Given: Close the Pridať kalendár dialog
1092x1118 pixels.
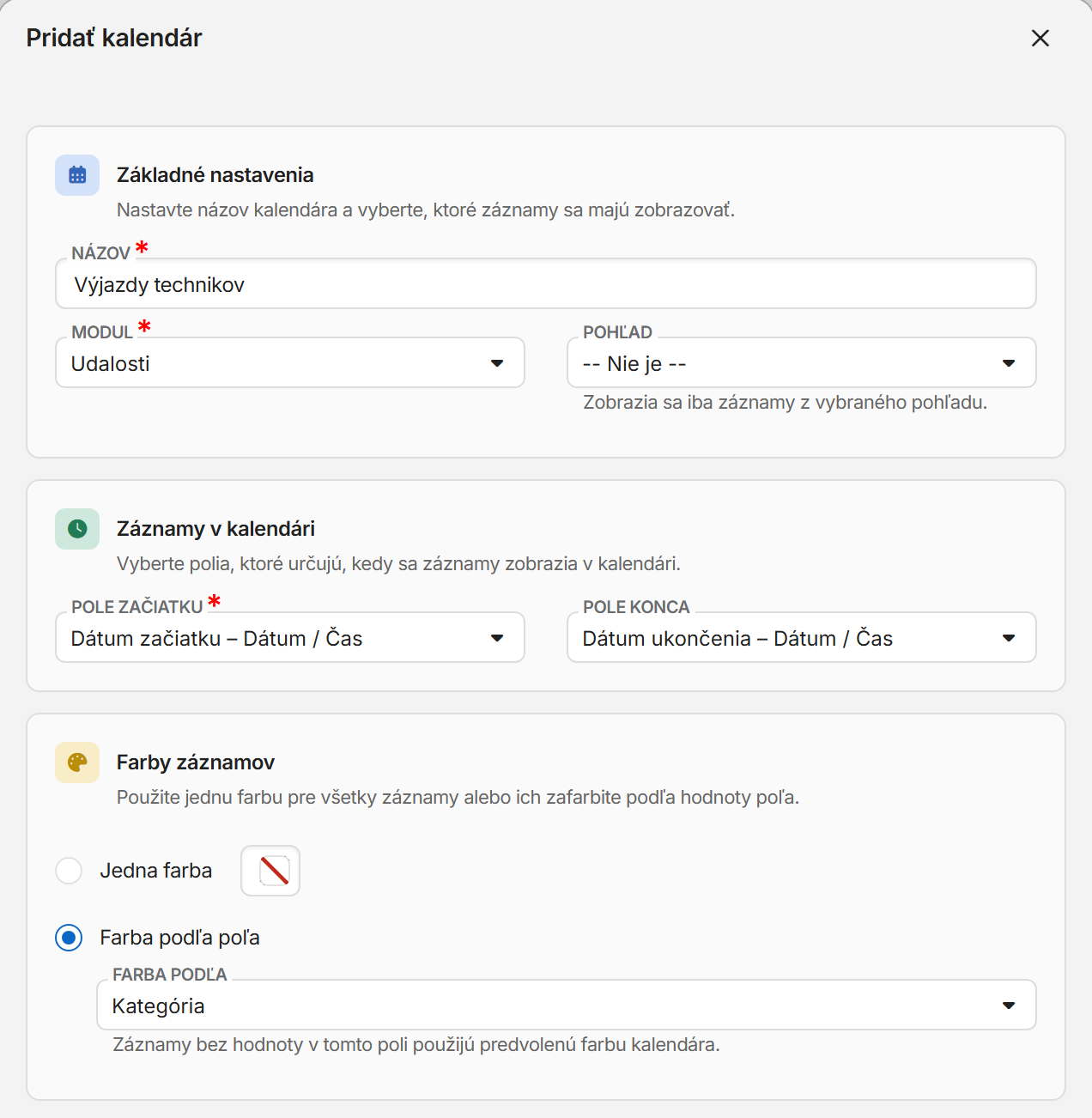Looking at the screenshot, I should click(1040, 38).
